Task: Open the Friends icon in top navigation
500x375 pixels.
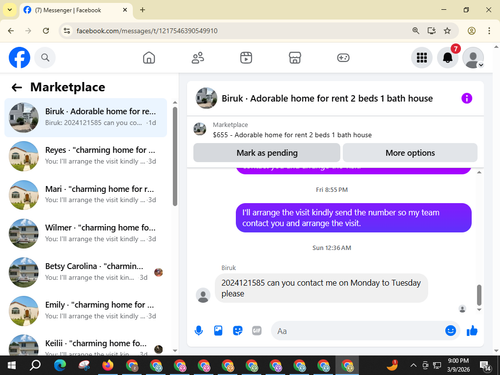Action: point(198,58)
